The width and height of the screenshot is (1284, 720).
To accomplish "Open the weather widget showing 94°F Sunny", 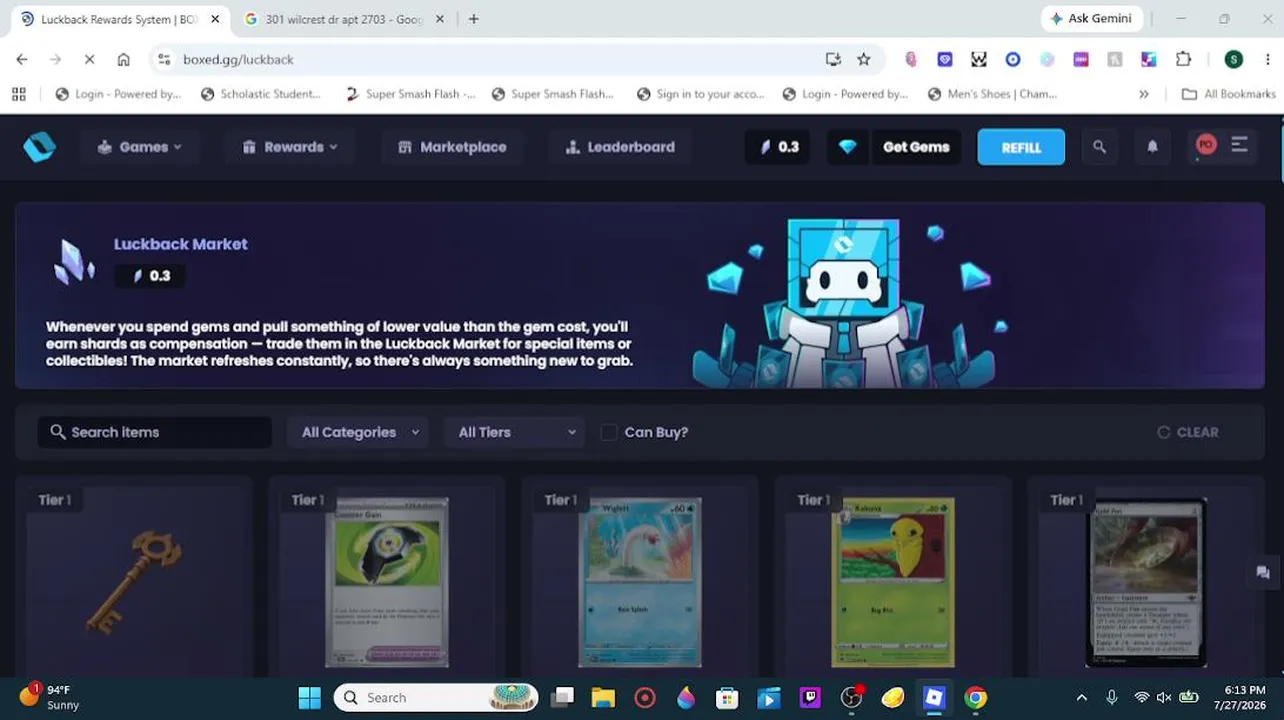I will click(x=49, y=697).
